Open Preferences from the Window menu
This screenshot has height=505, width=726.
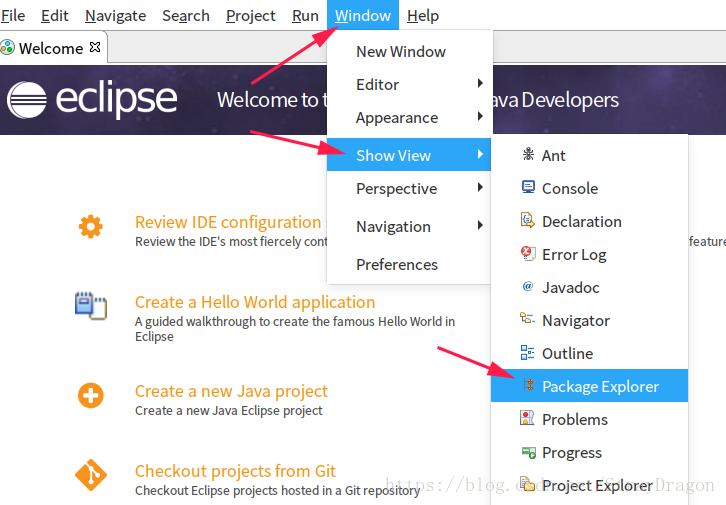pos(409,264)
